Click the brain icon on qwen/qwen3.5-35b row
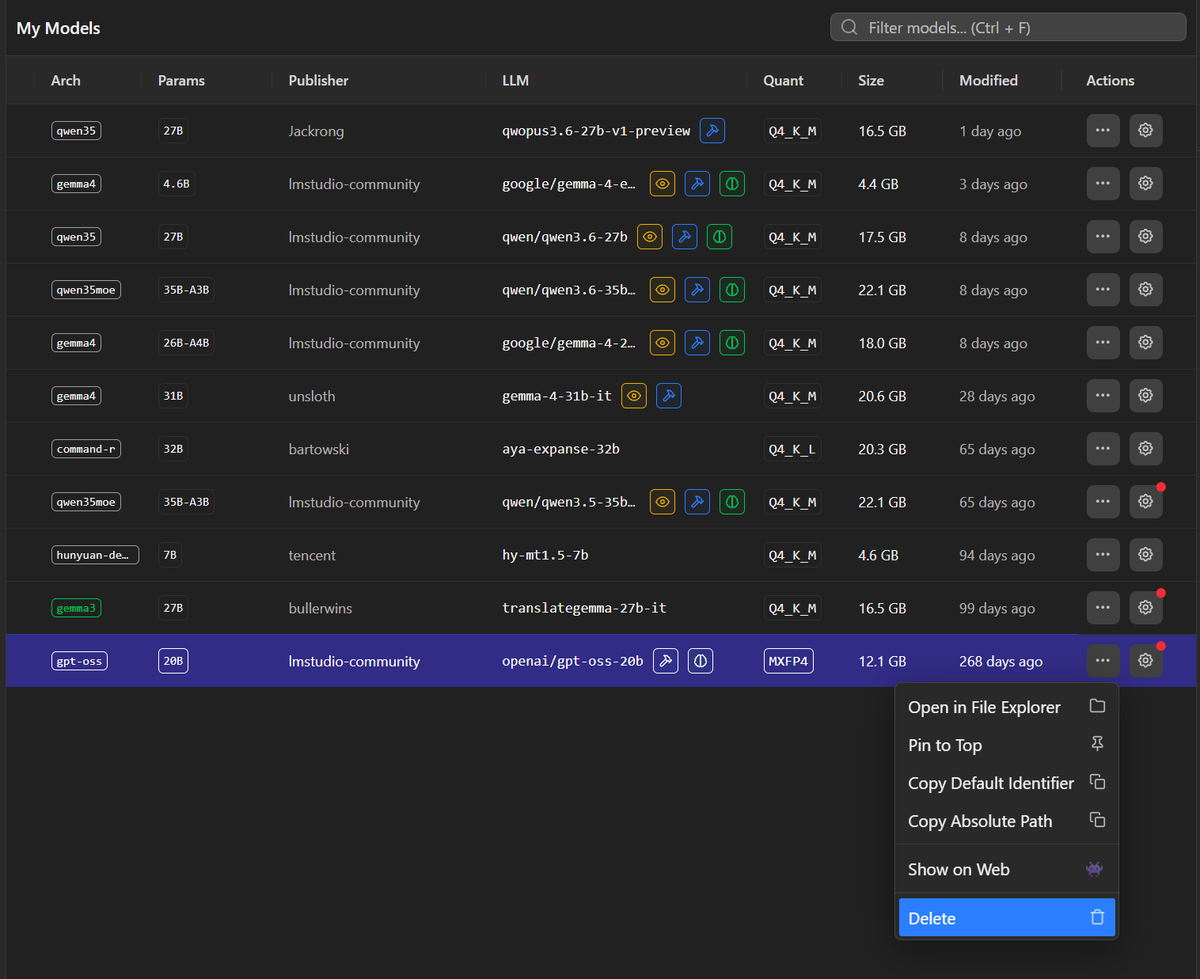 (x=732, y=502)
